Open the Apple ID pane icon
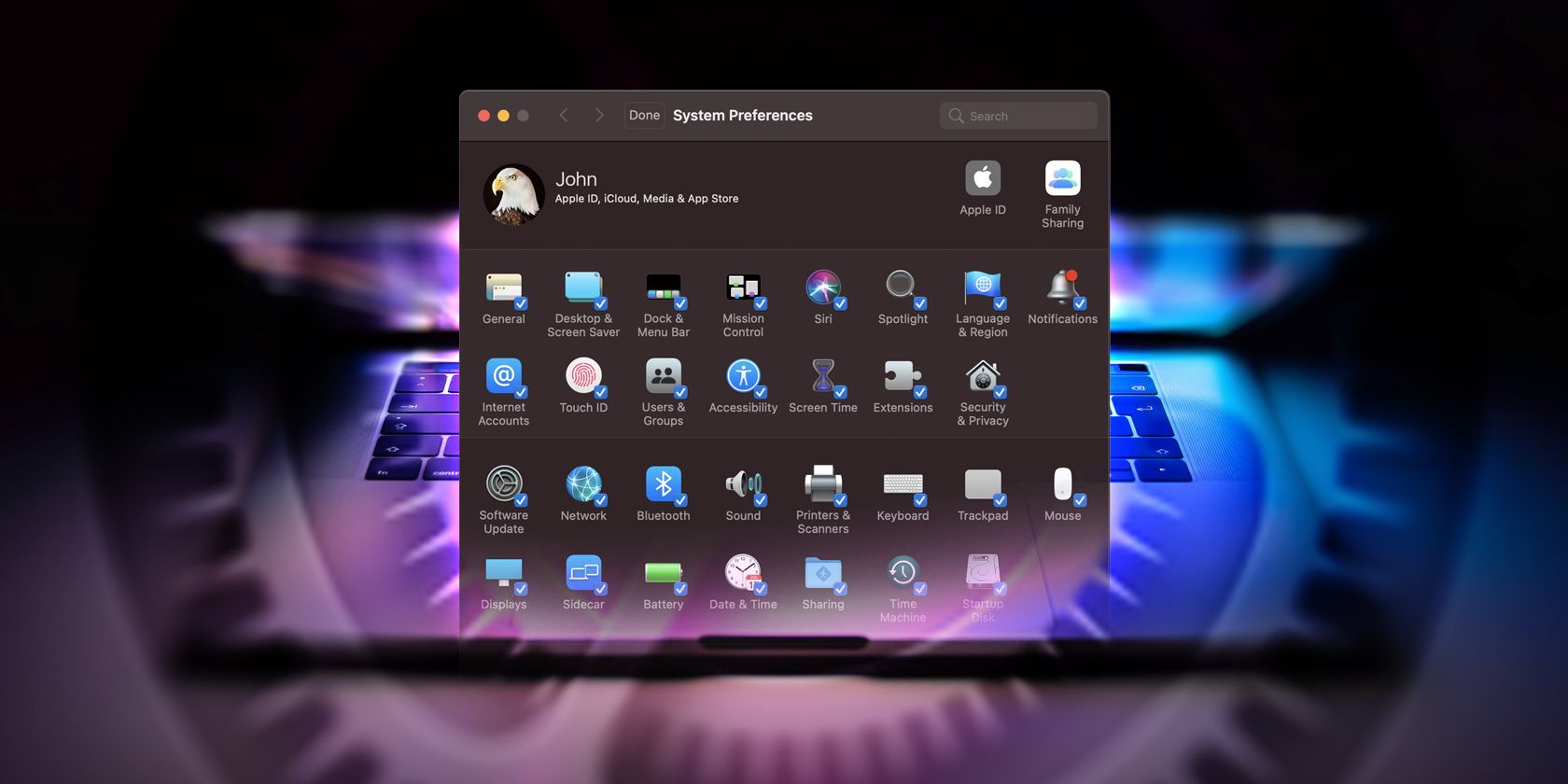1568x784 pixels. click(x=983, y=178)
